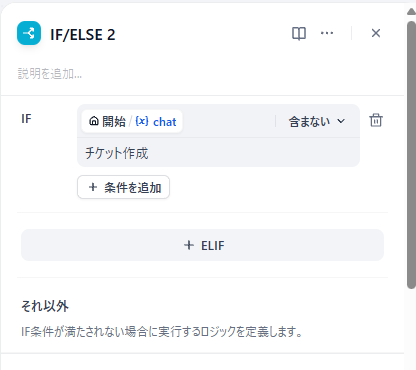Click the チケット作成 value field

218,153
